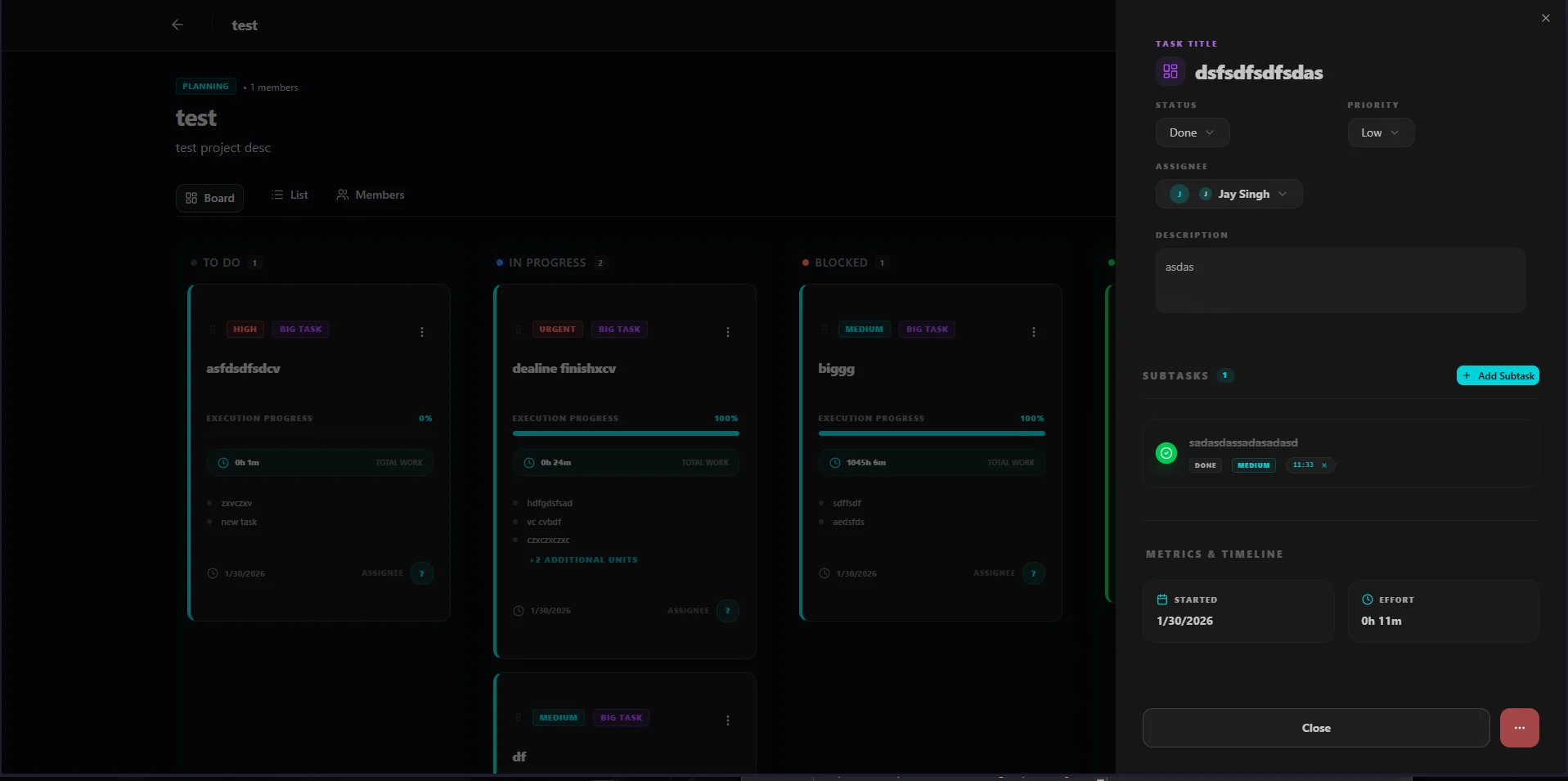Open the Members tab
The height and width of the screenshot is (781, 1568).
[371, 195]
